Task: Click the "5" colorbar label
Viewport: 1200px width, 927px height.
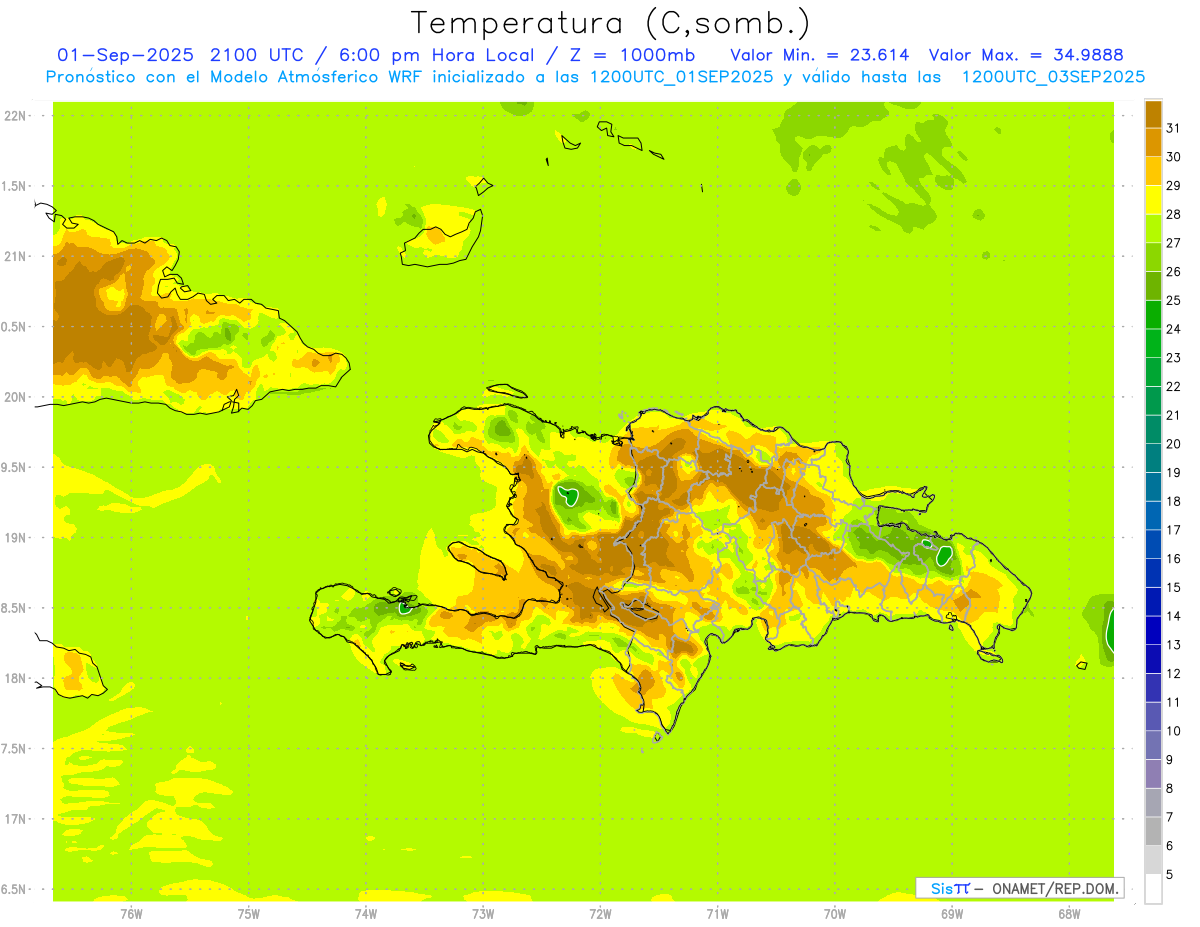Action: click(1169, 874)
